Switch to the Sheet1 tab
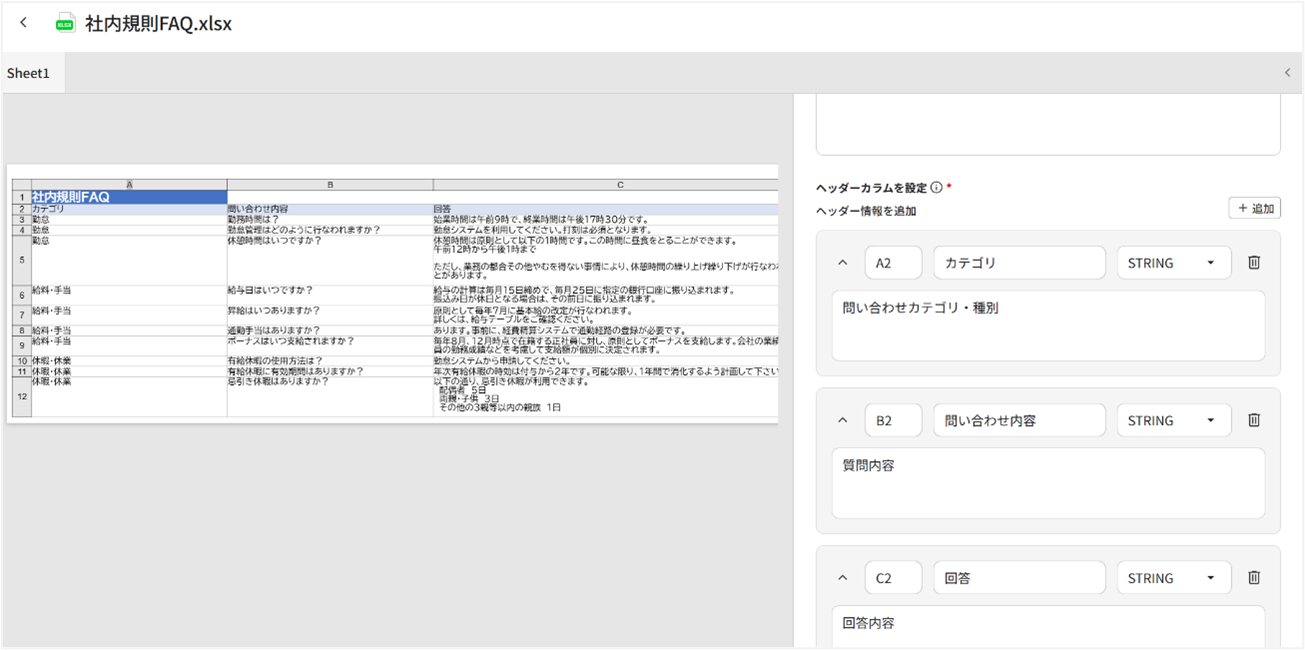This screenshot has height=650, width=1305. point(28,73)
